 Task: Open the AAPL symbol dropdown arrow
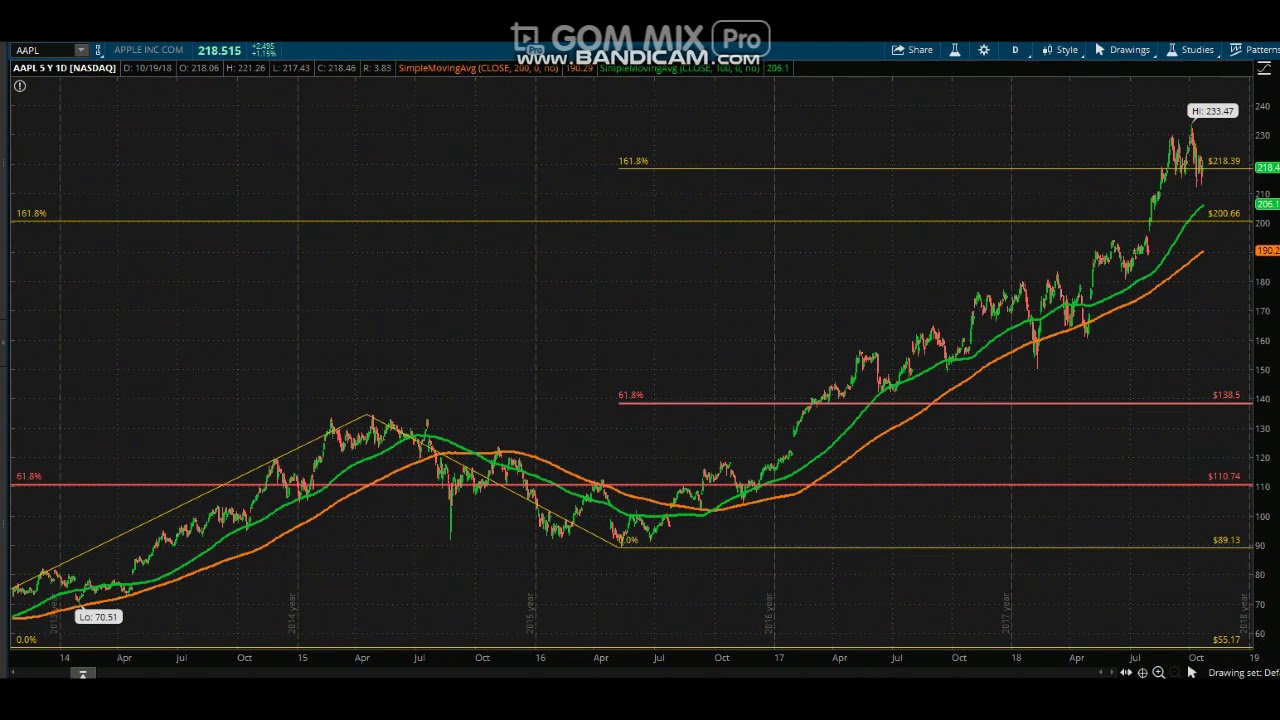81,50
